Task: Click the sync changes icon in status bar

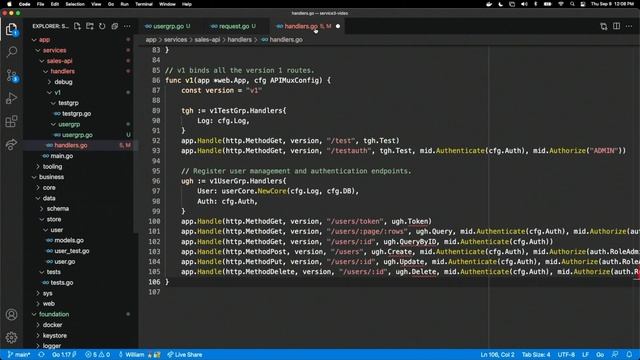Action: tap(41, 355)
